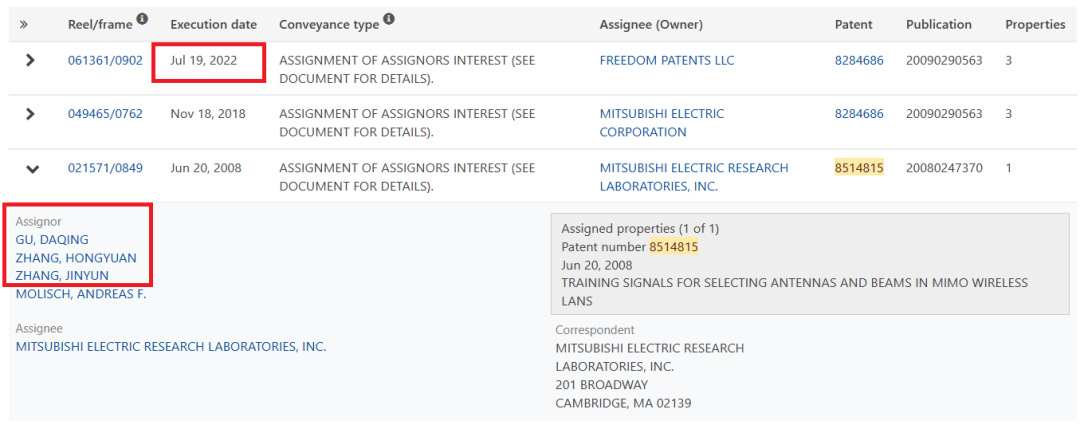Collapse the 021571/0849 assignment row
1080x425 pixels.
tap(32, 169)
